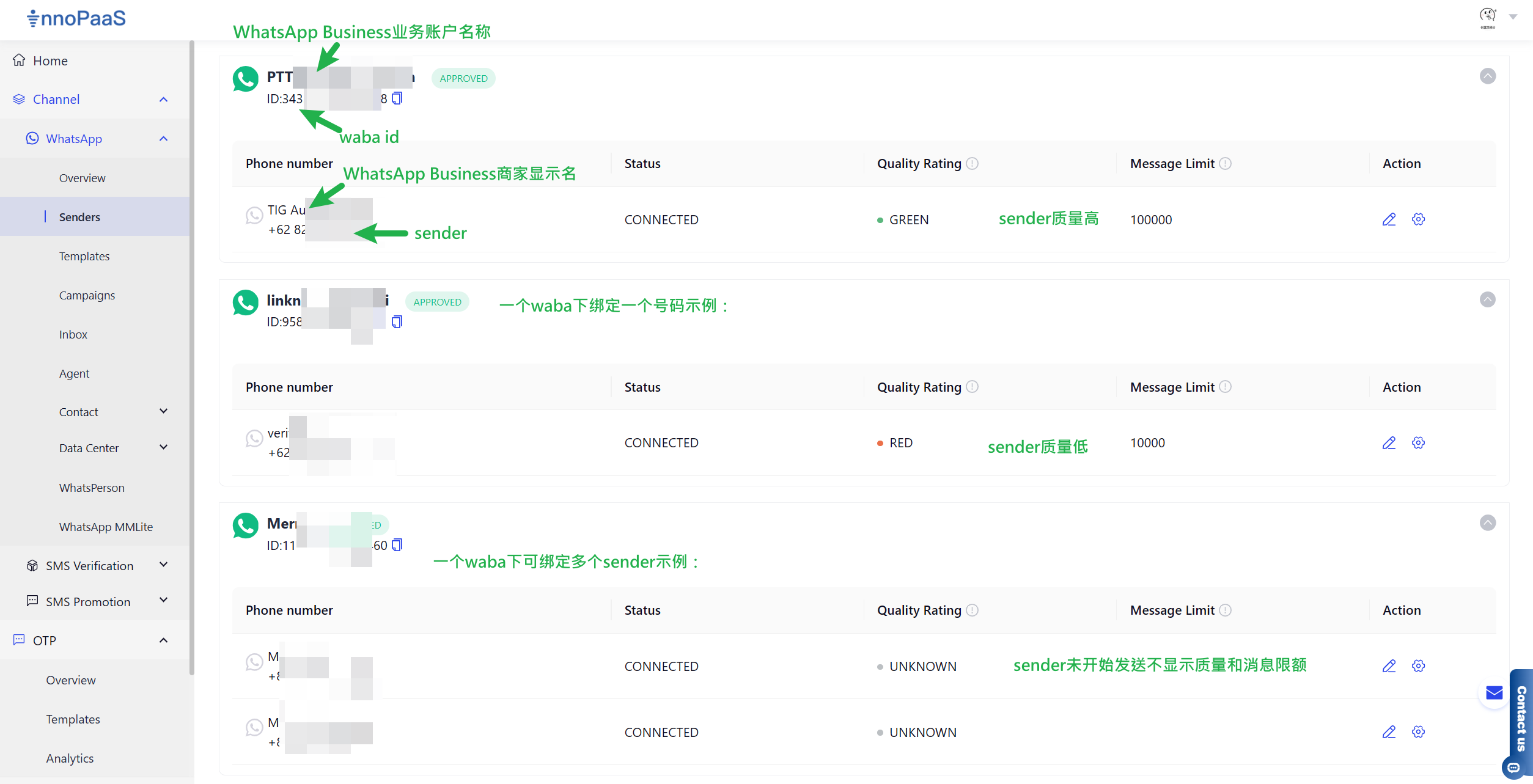
Task: Collapse the linkn account card
Action: pyautogui.click(x=1487, y=299)
